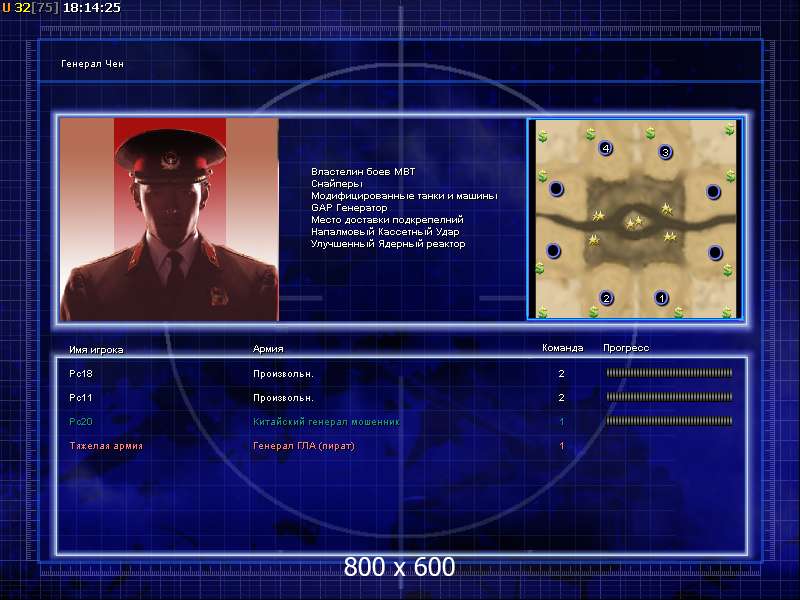This screenshot has height=600, width=800.
Task: Click the 'GAP Генератор' line
Action: coord(349,208)
